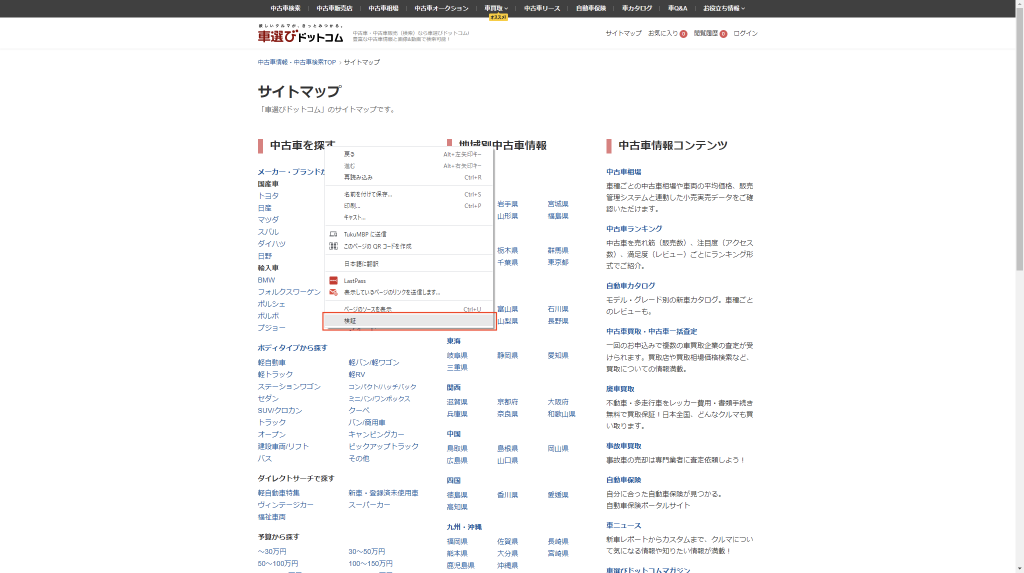The height and width of the screenshot is (573, 1024).
Task: Choose ページのソースを表示 from context menu
Action: tap(409, 310)
